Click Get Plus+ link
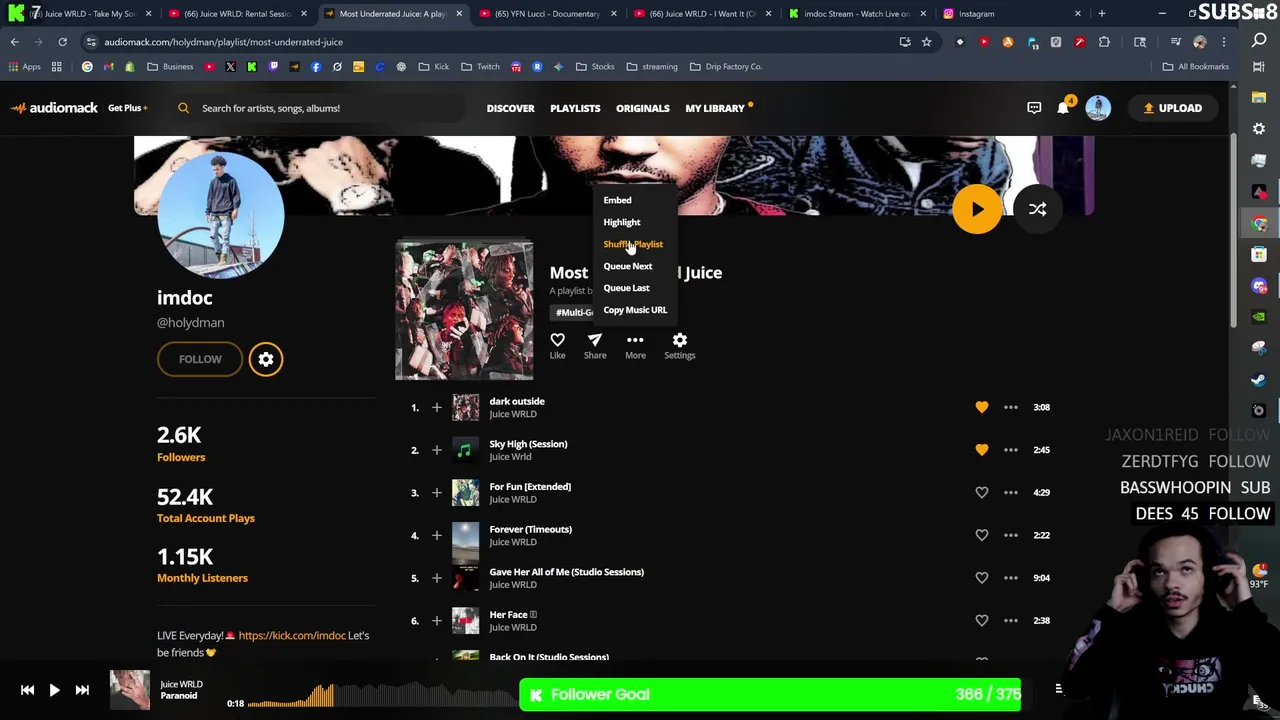 [127, 108]
